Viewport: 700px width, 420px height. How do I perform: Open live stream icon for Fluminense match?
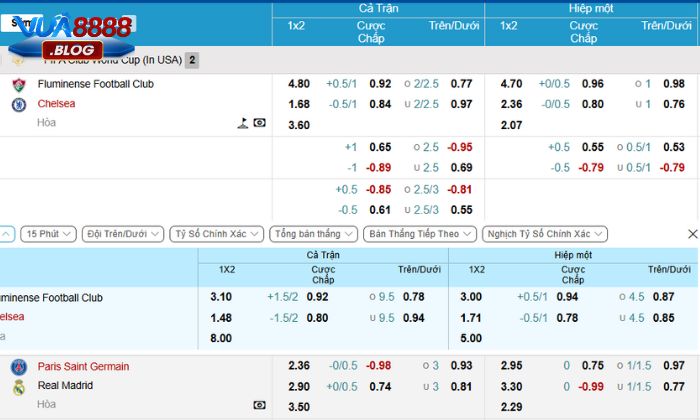coord(260,123)
